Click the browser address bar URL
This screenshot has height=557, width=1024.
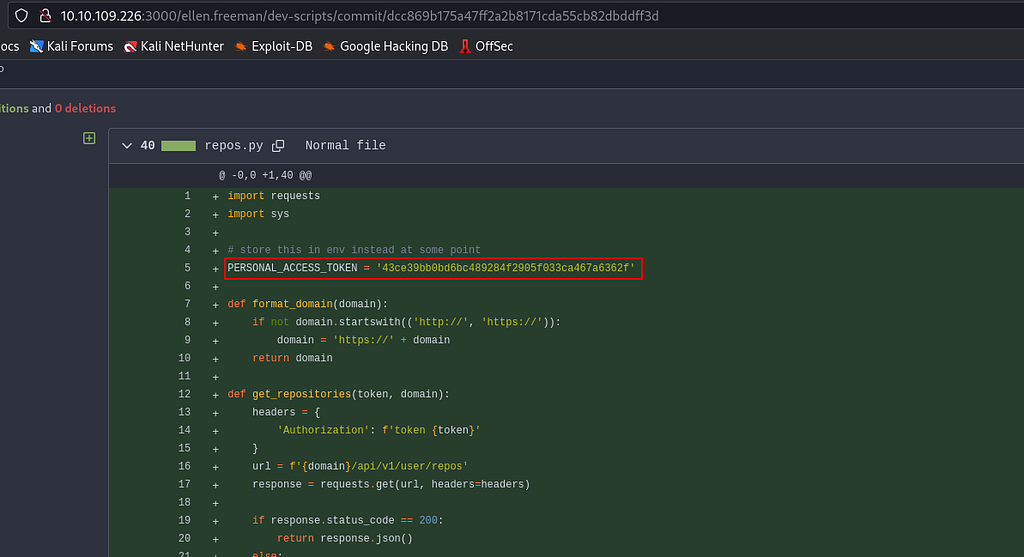pos(359,16)
